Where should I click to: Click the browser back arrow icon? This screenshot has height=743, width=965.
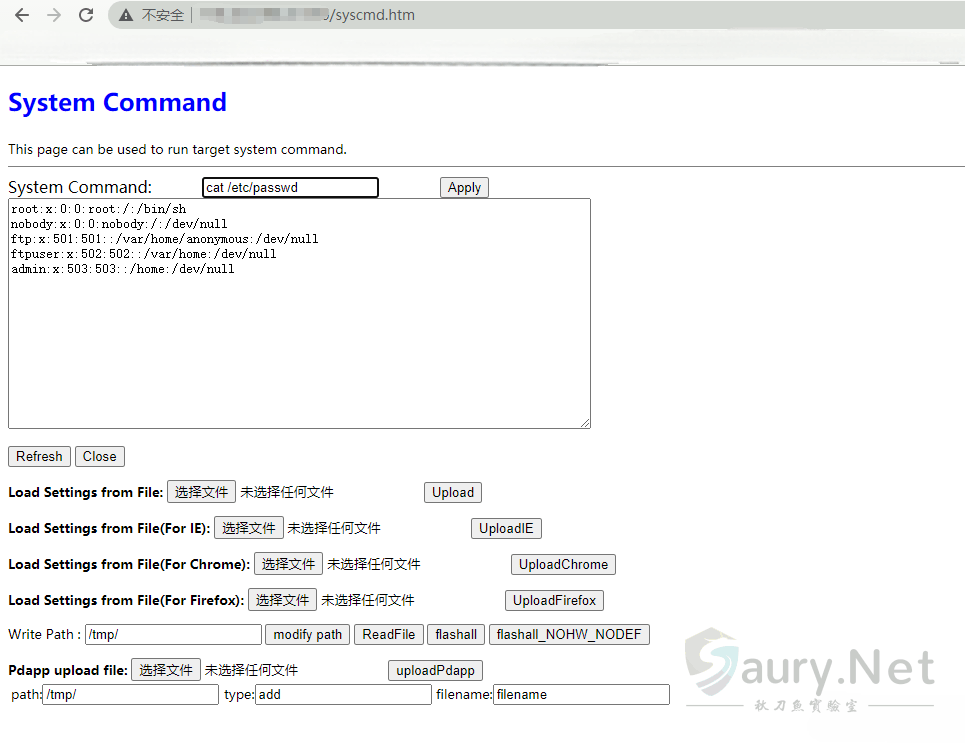(x=22, y=15)
